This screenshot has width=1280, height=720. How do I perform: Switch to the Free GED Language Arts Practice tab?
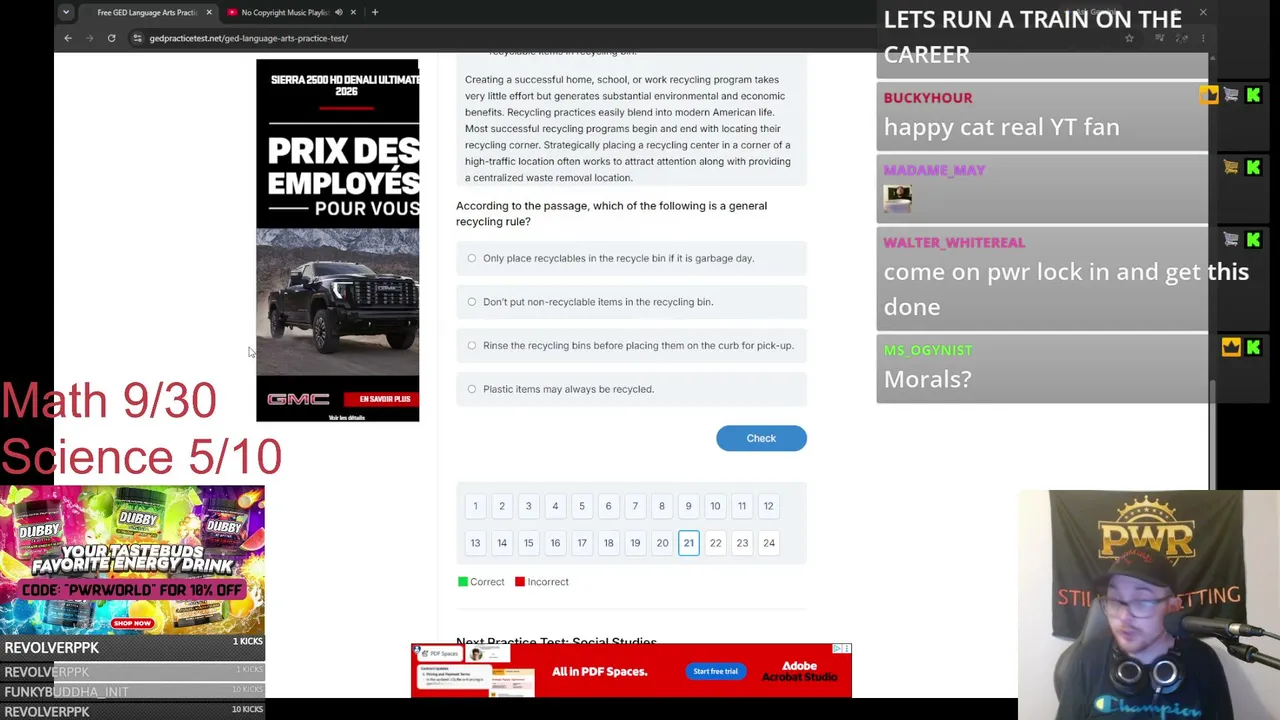pyautogui.click(x=146, y=12)
